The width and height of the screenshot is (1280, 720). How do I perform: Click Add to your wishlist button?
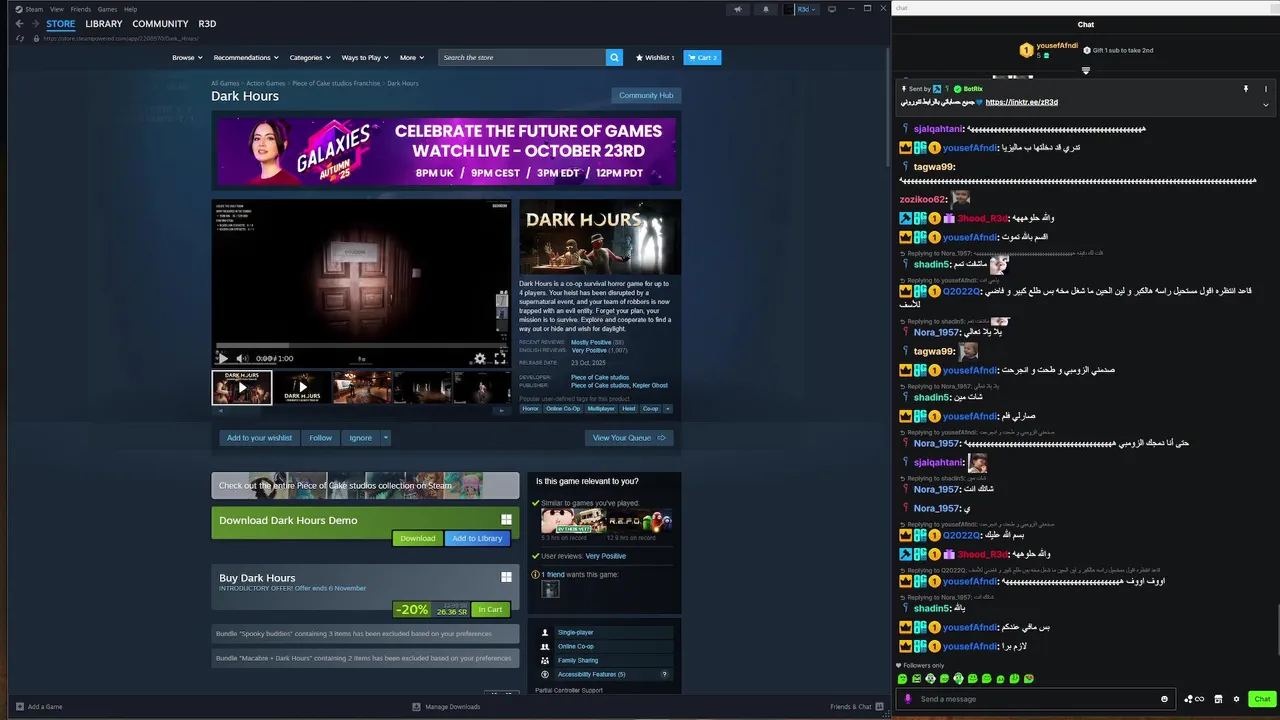pyautogui.click(x=259, y=438)
